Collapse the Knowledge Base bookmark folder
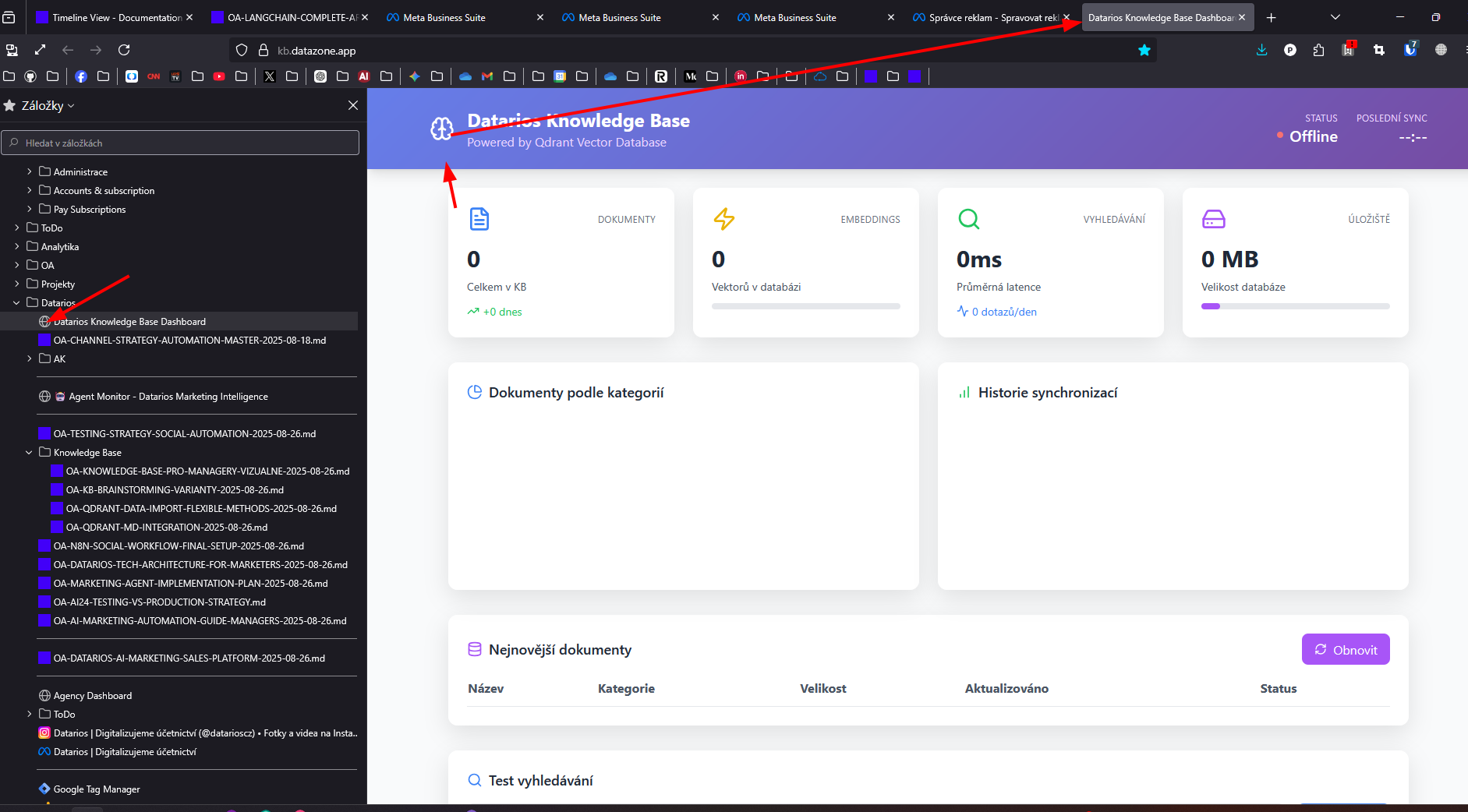Viewport: 1468px width, 812px height. (30, 452)
